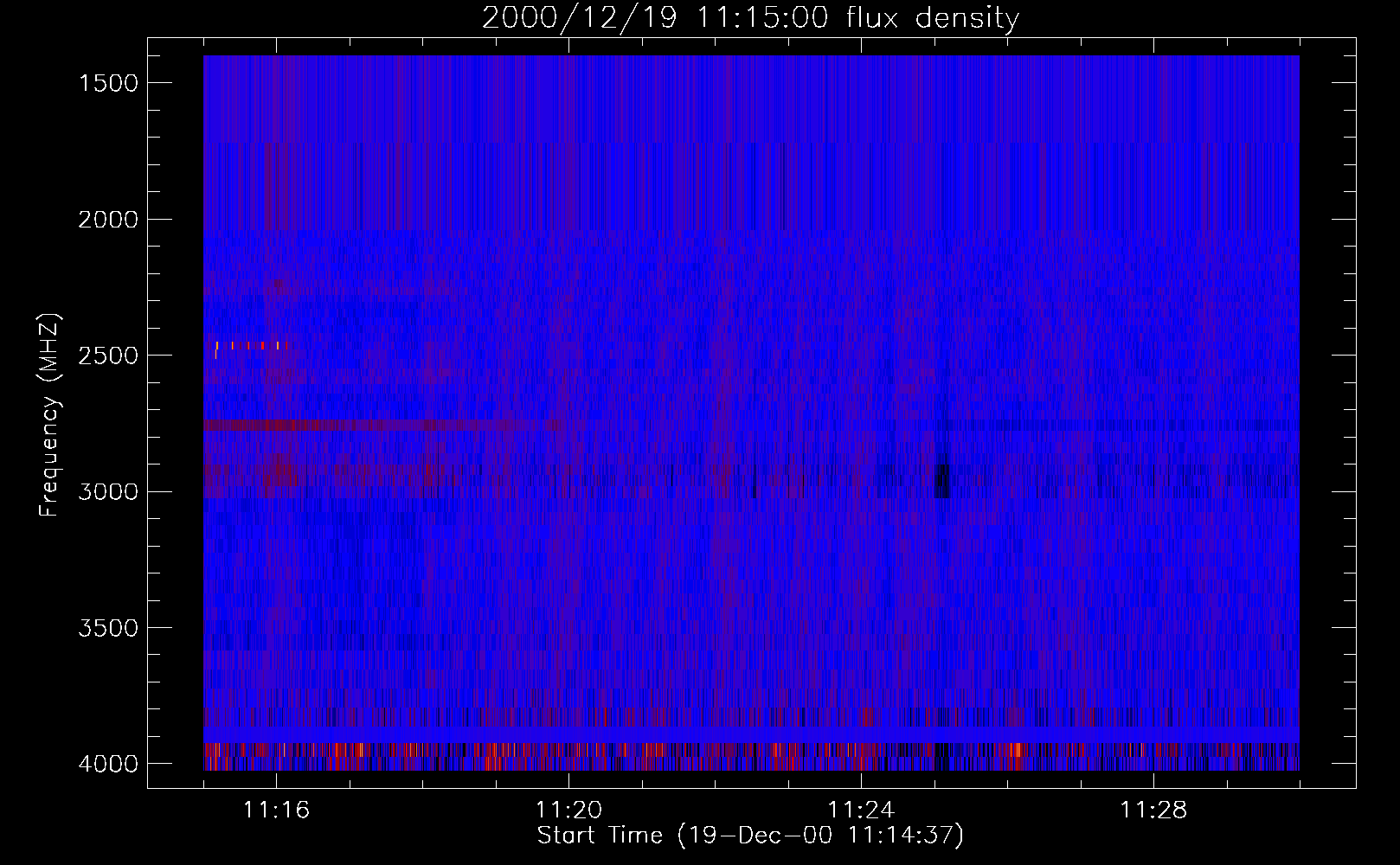Click the 1500 frequency tick label
The width and height of the screenshot is (1400, 865).
[107, 83]
